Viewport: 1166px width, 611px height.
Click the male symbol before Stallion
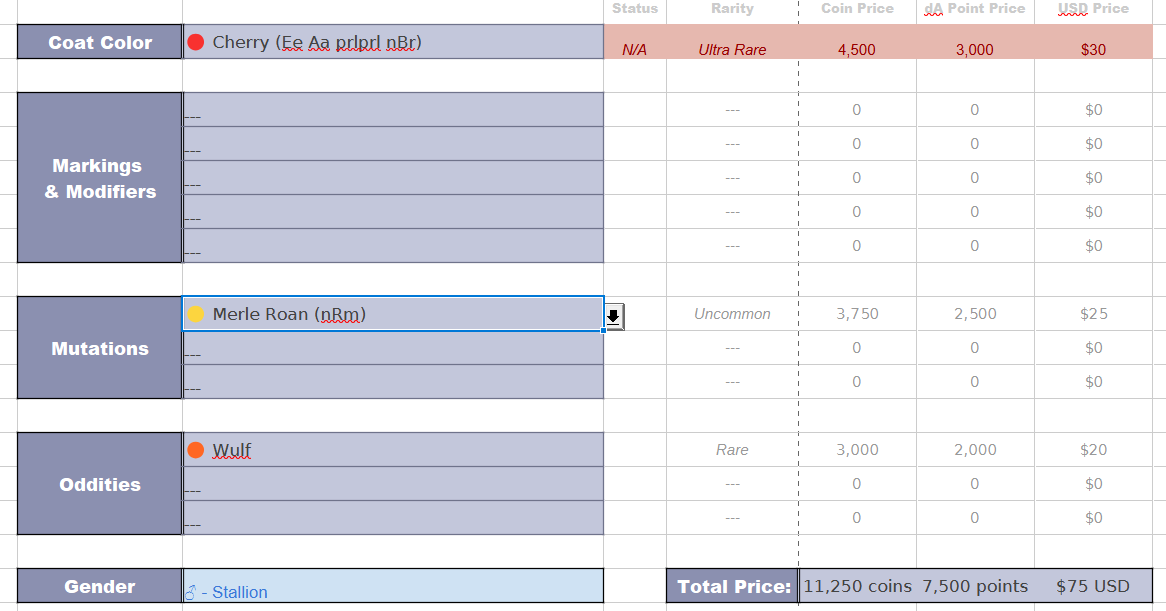pos(191,592)
